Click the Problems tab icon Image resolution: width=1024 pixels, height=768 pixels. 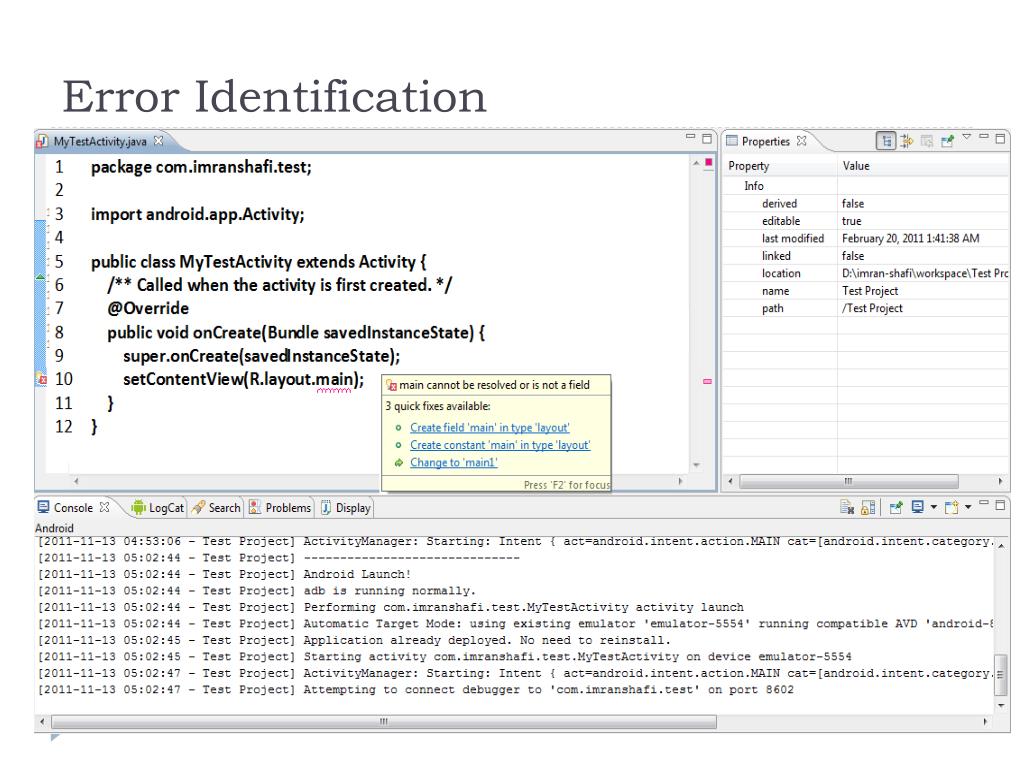click(x=255, y=507)
